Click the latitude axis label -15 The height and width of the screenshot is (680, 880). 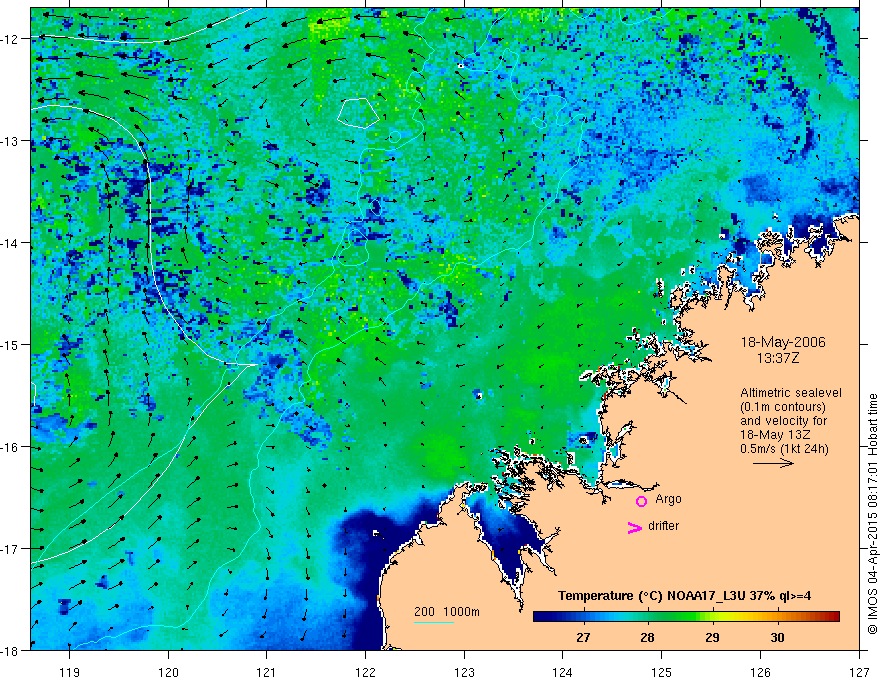pos(10,345)
